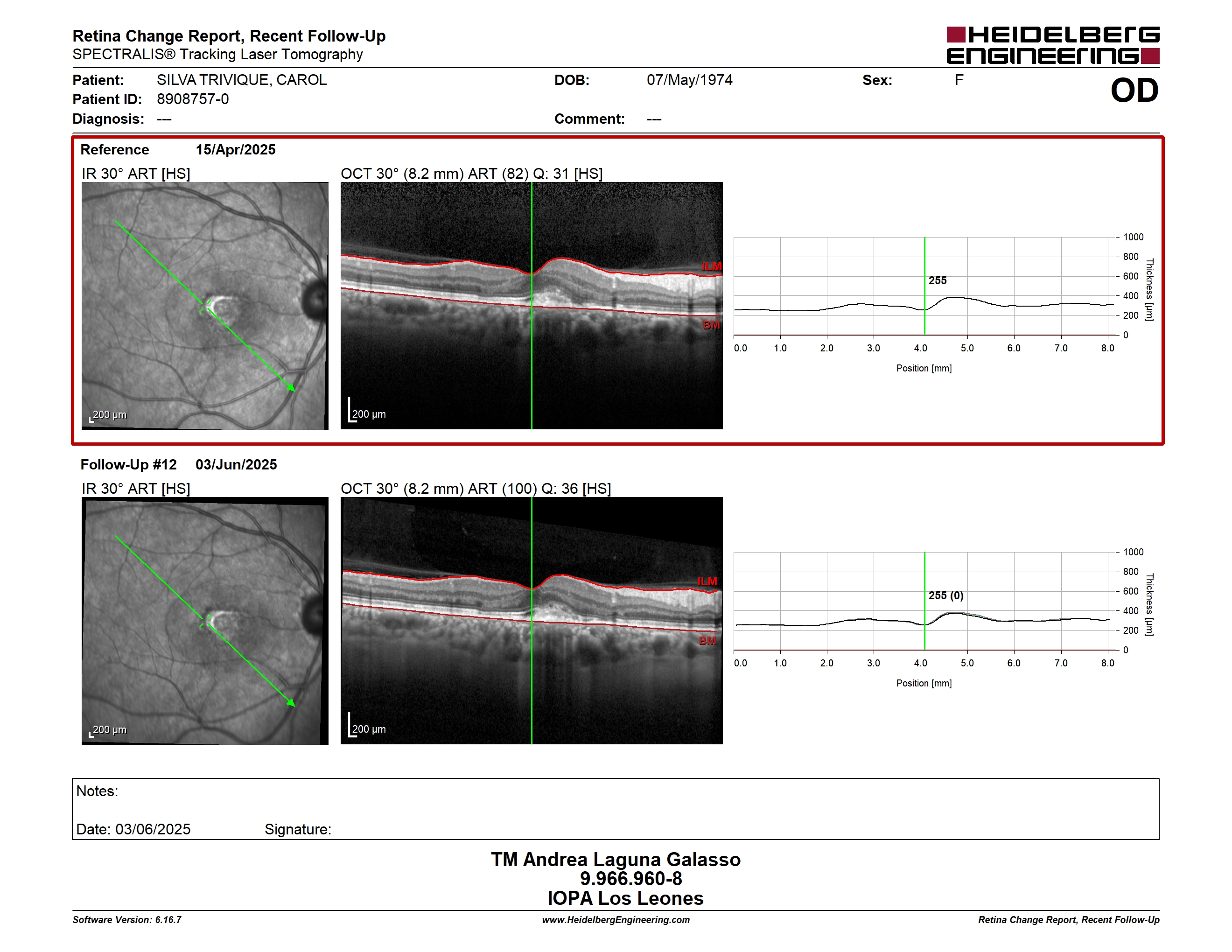This screenshot has height=952, width=1232.
Task: Click the Follow-Up thickness profile graph
Action: point(924,601)
